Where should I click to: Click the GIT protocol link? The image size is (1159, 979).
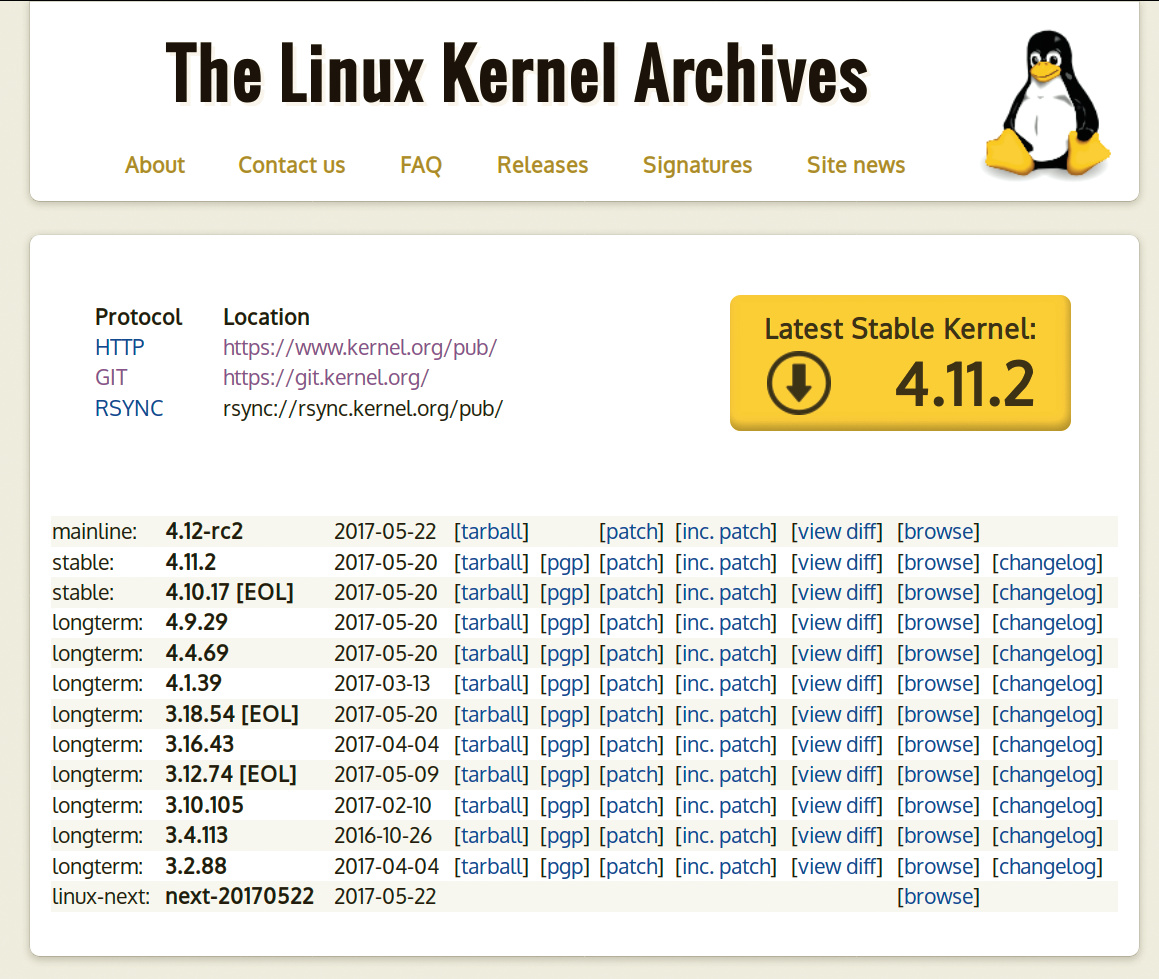[111, 378]
